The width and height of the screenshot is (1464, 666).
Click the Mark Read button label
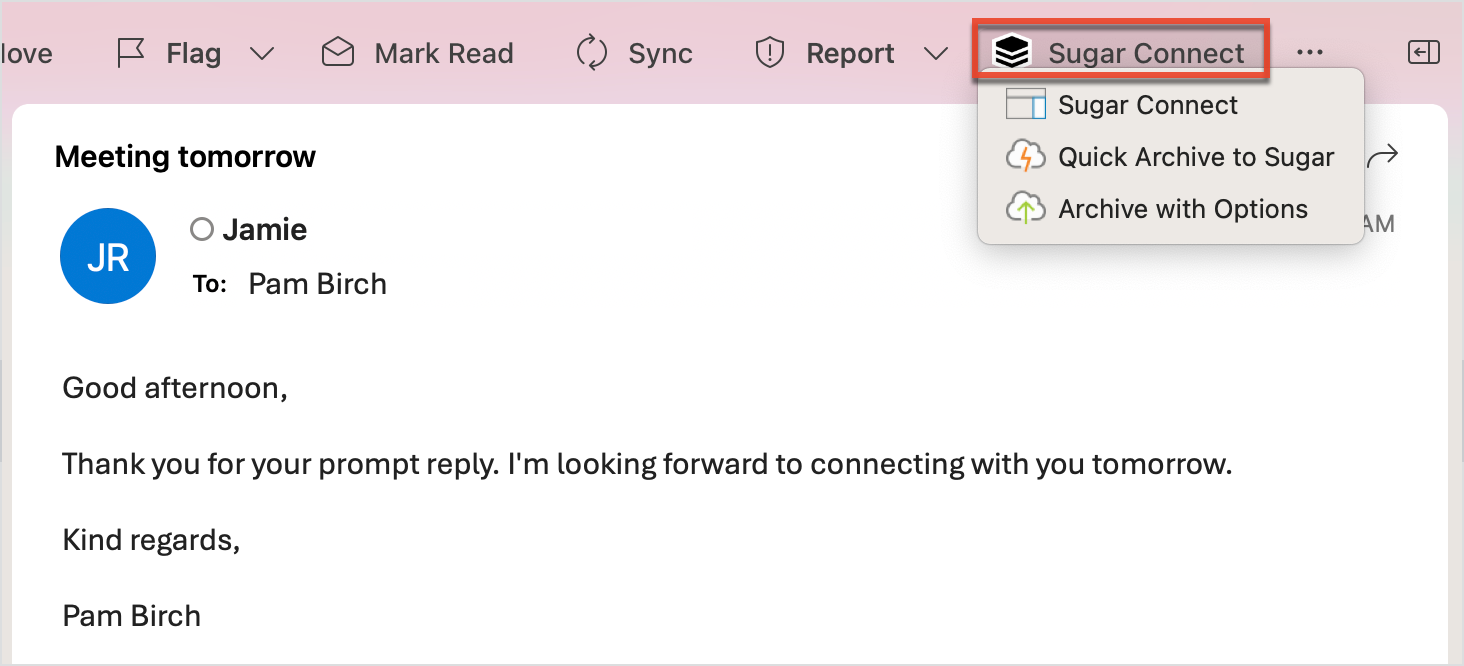point(444,53)
